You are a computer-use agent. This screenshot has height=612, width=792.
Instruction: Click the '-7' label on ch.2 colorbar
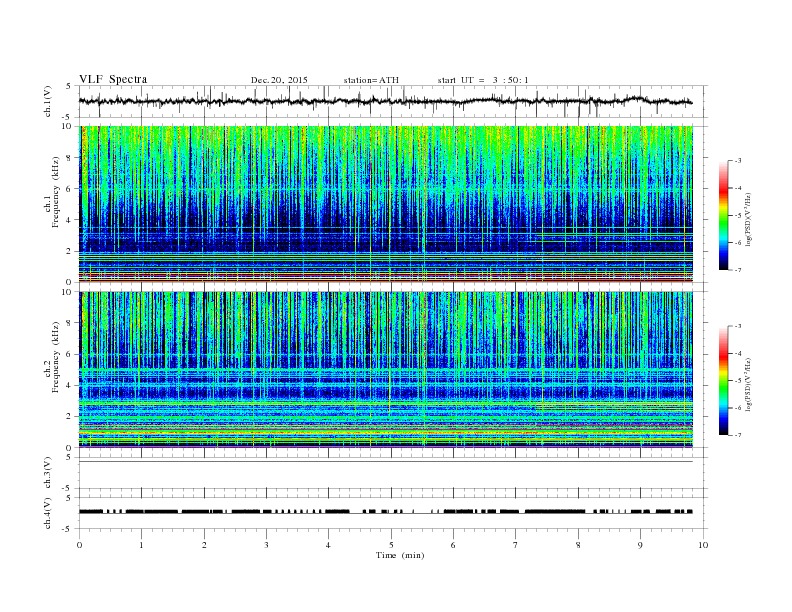[x=737, y=435]
